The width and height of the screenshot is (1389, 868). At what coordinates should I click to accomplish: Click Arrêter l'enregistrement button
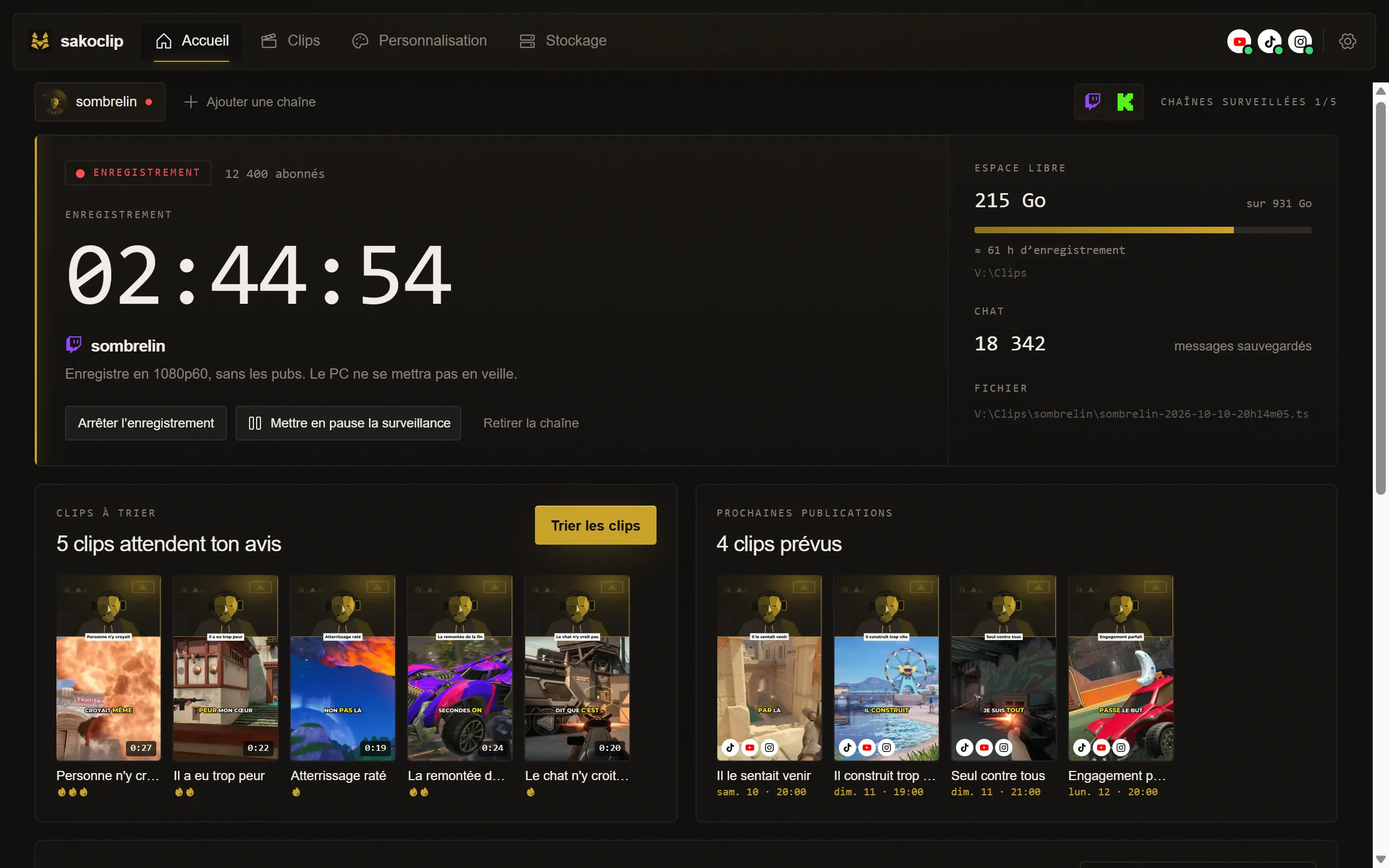[146, 423]
